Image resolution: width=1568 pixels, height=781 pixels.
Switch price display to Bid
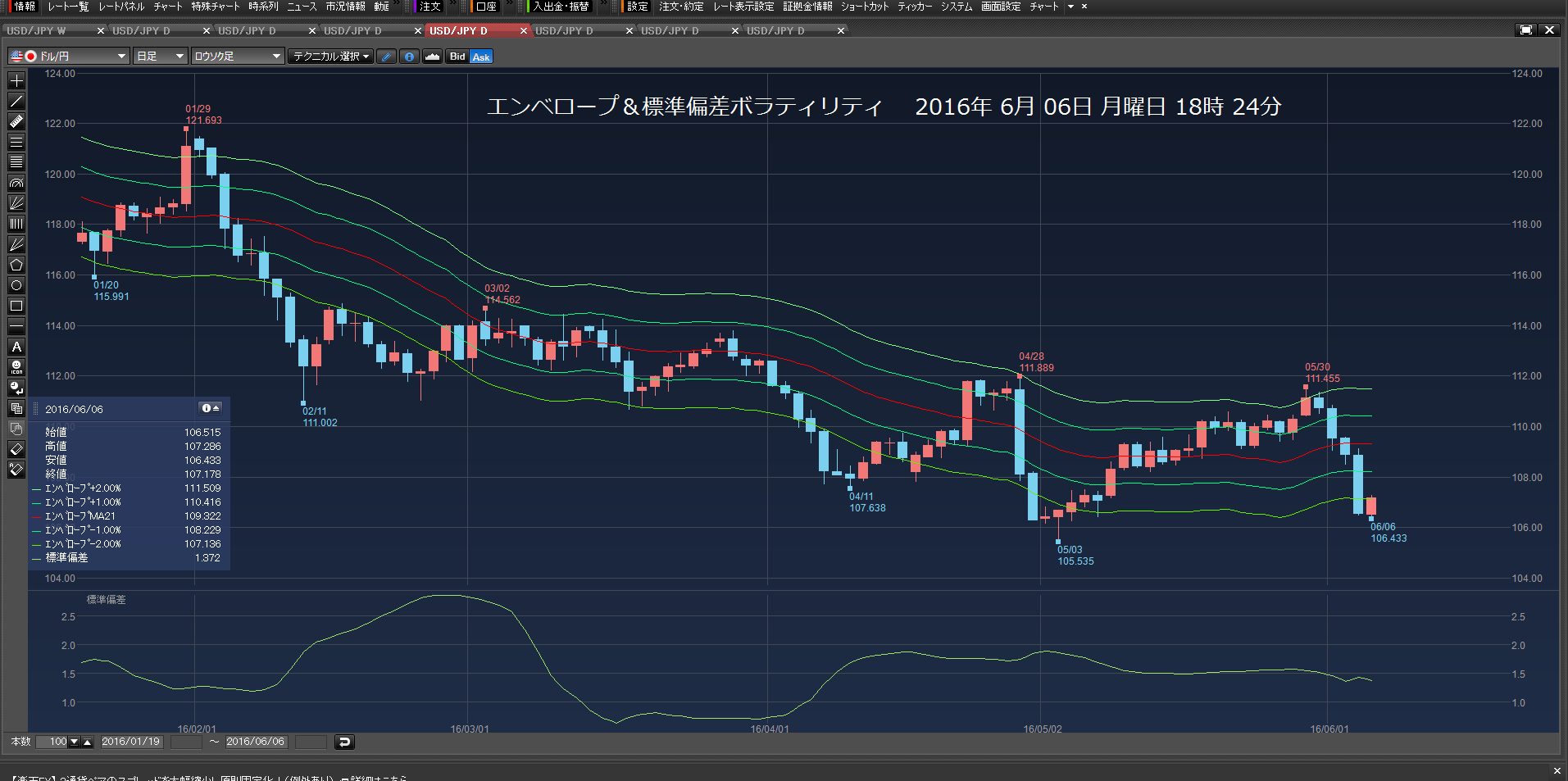(457, 57)
